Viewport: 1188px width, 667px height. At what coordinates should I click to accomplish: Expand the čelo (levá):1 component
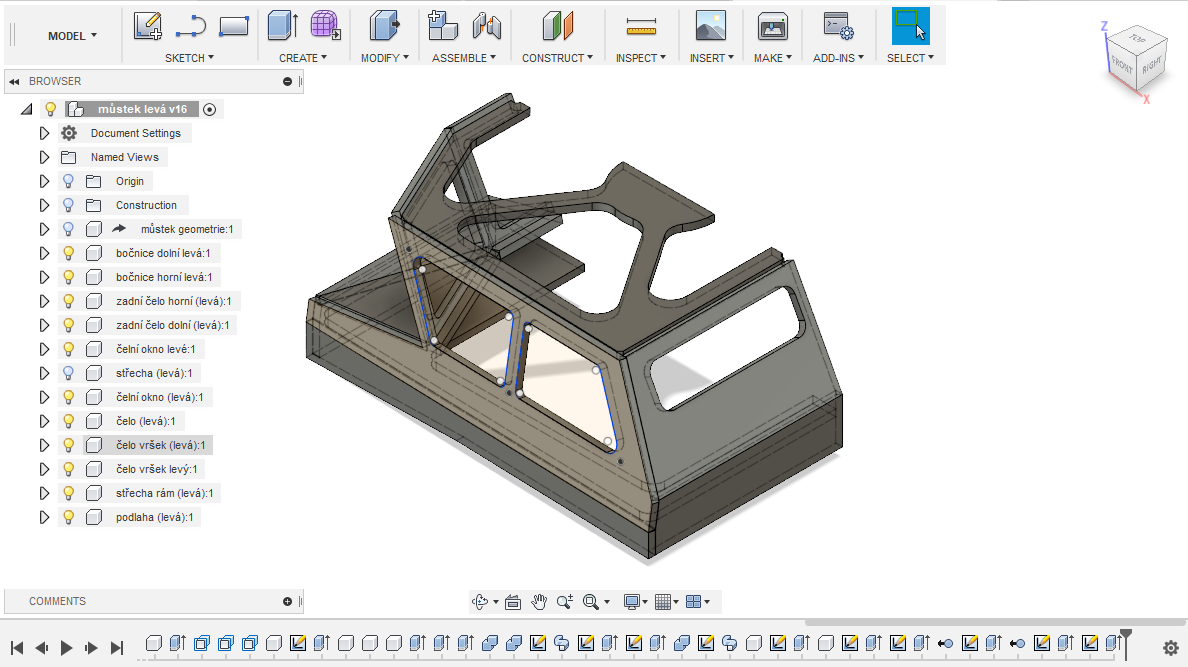pyautogui.click(x=44, y=421)
